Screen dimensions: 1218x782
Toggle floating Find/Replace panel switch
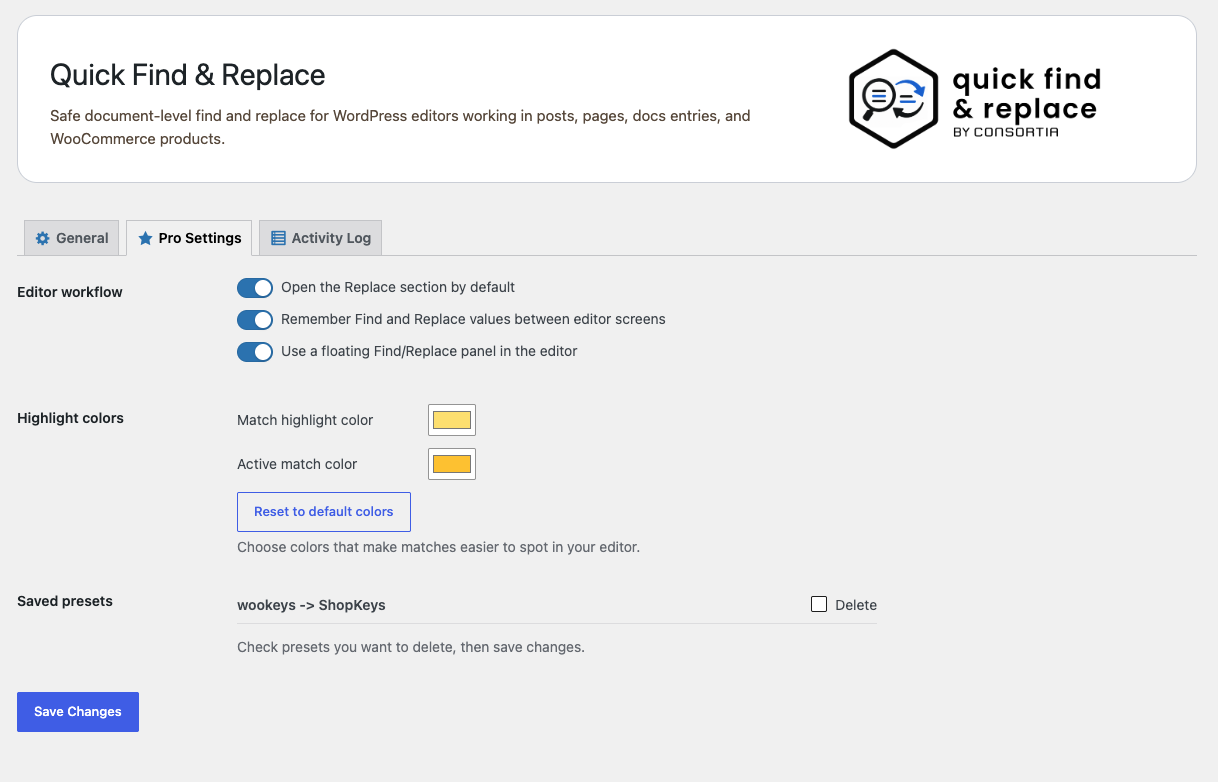pyautogui.click(x=255, y=352)
